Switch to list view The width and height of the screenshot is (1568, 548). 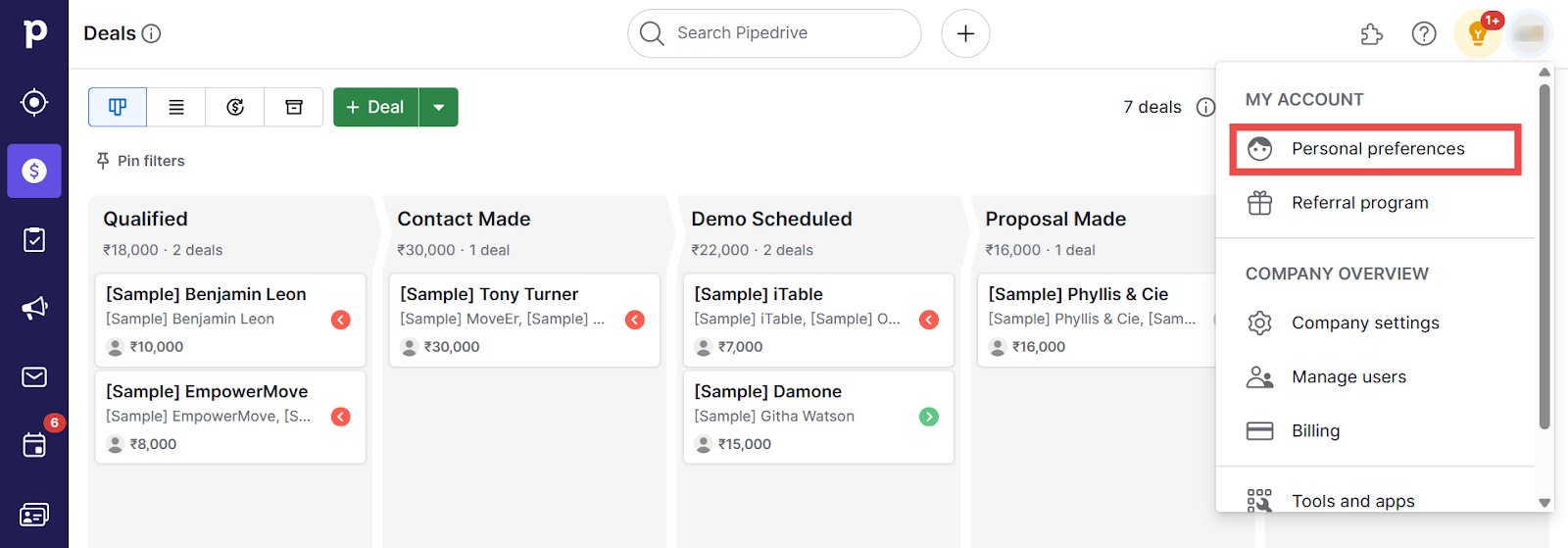point(176,107)
